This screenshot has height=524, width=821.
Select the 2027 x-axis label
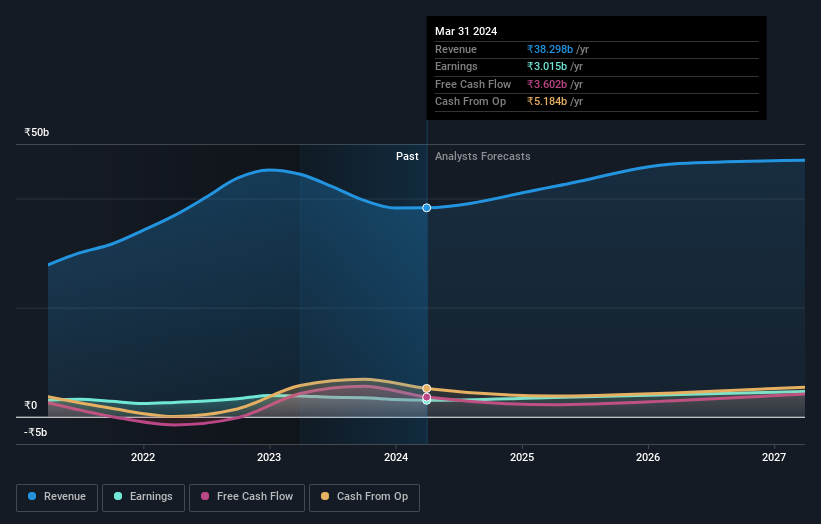point(774,457)
